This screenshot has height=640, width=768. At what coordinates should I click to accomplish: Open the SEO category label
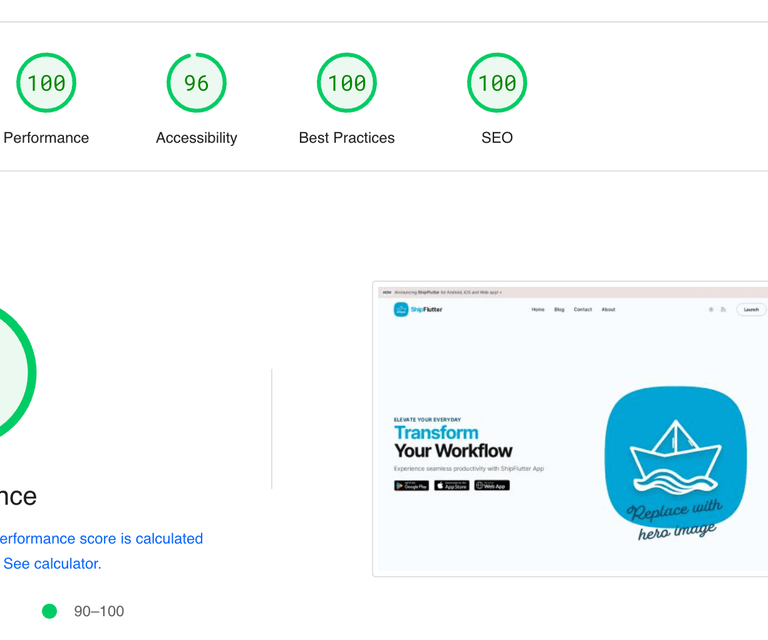(x=497, y=138)
